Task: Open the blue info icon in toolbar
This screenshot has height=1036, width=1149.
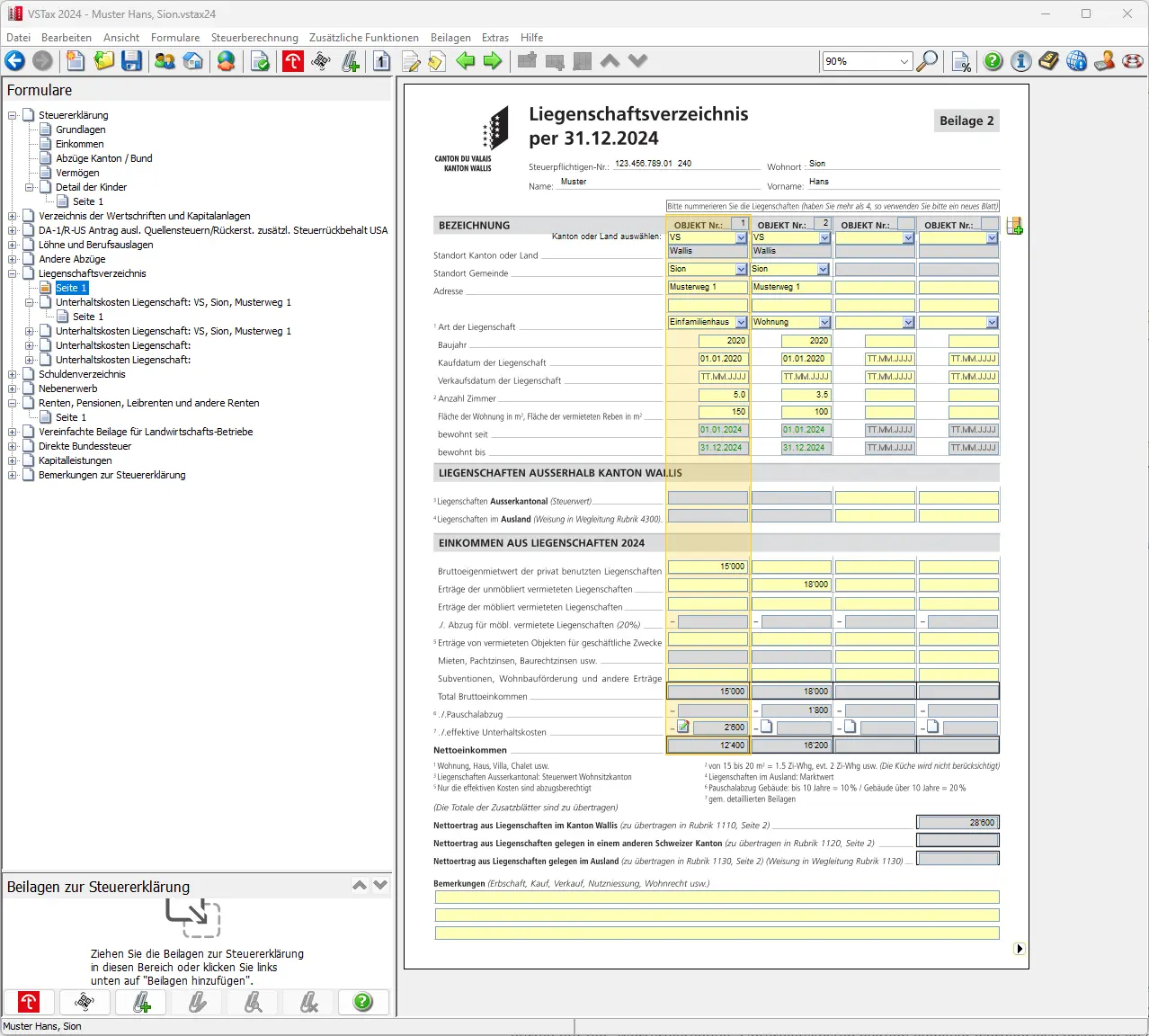Action: [1020, 61]
